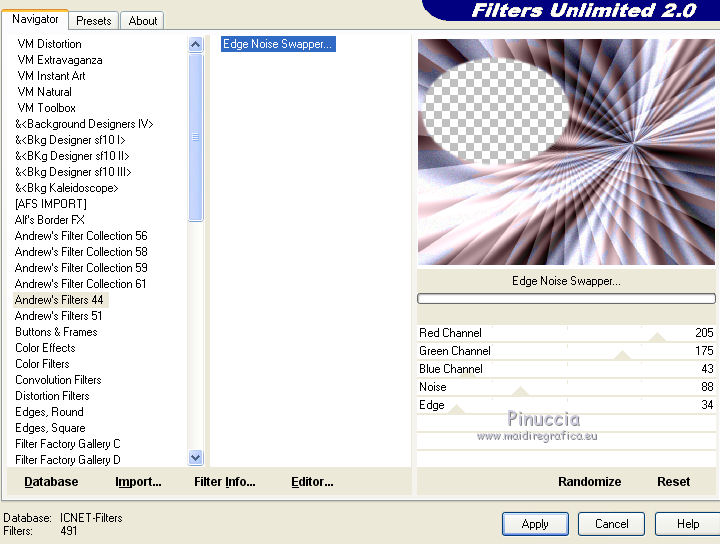Image resolution: width=720 pixels, height=544 pixels.
Task: Click the filter preview image
Action: tap(566, 152)
